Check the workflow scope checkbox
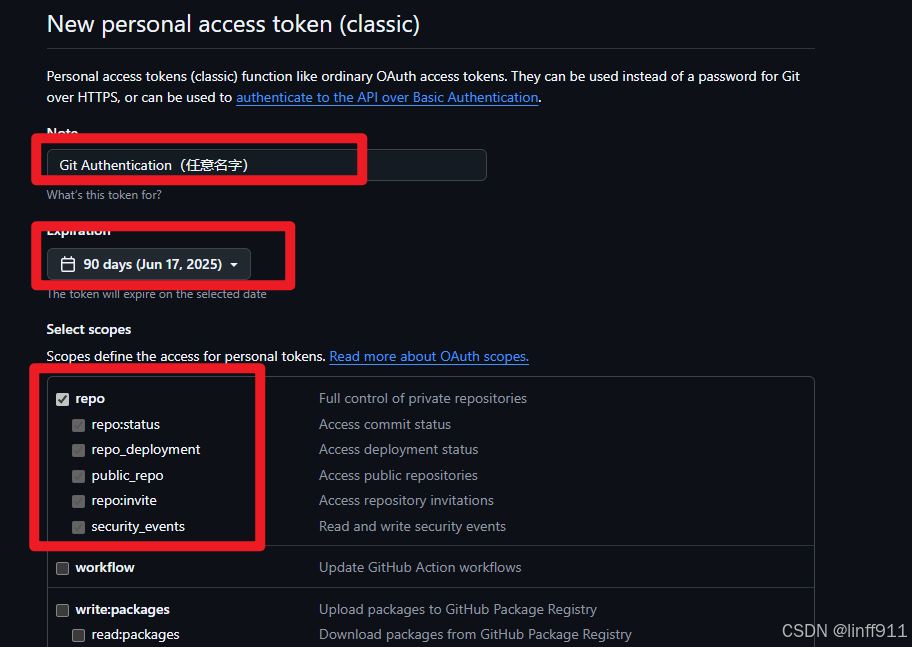 [63, 567]
